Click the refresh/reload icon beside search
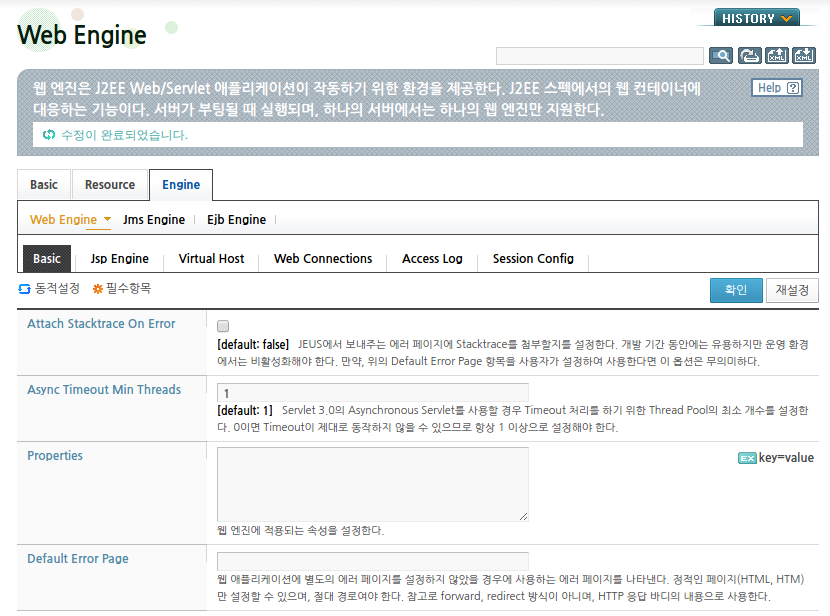This screenshot has width=830, height=616. point(749,56)
